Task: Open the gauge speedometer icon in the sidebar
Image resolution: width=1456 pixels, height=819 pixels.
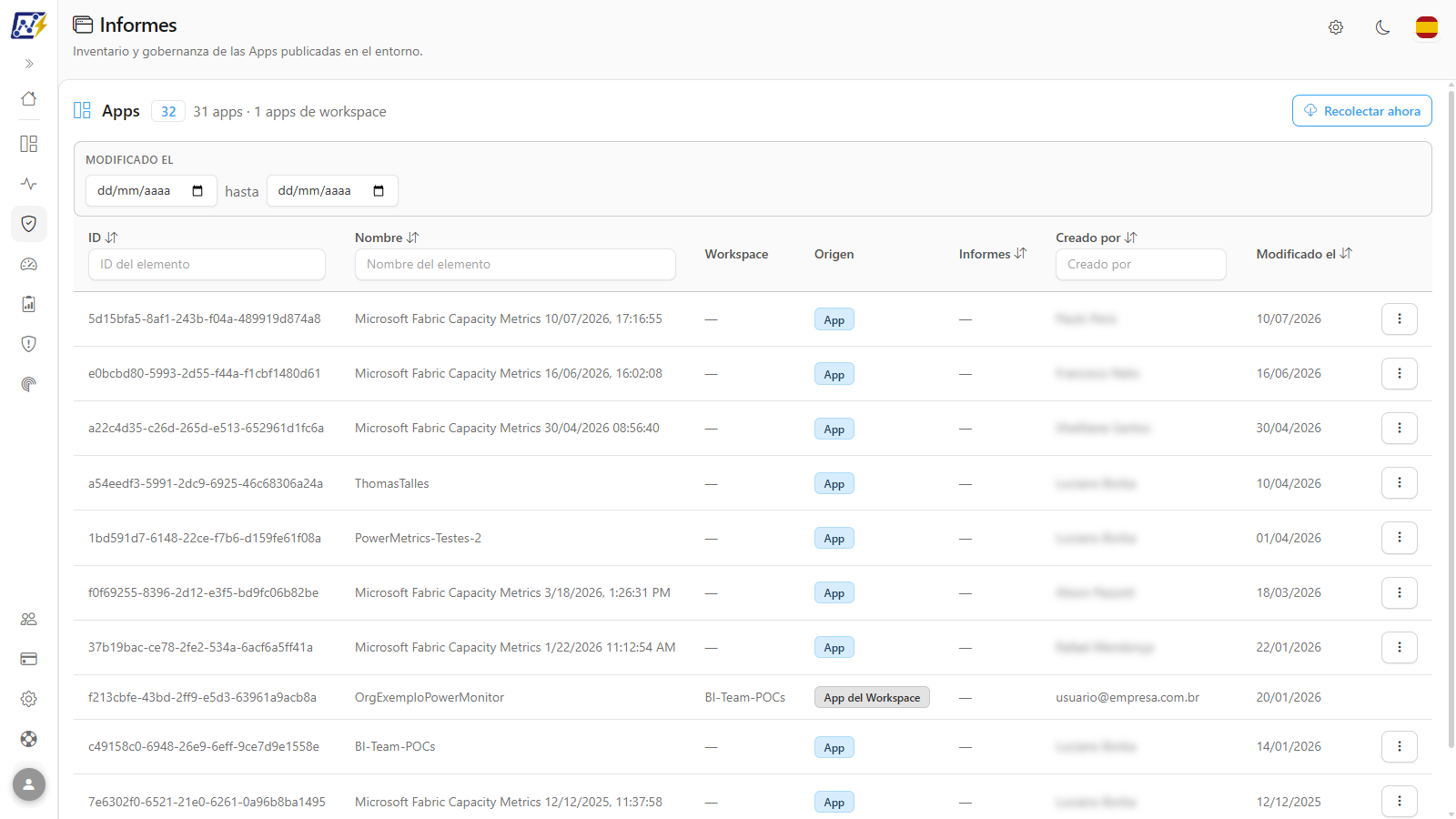Action: (x=29, y=264)
